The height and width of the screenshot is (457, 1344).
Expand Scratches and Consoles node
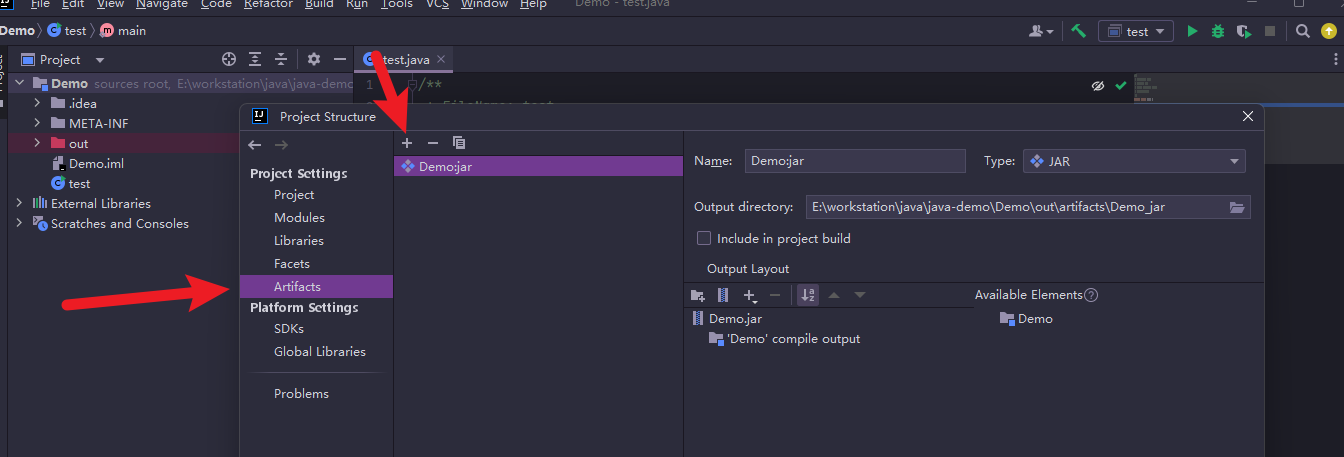(x=19, y=223)
